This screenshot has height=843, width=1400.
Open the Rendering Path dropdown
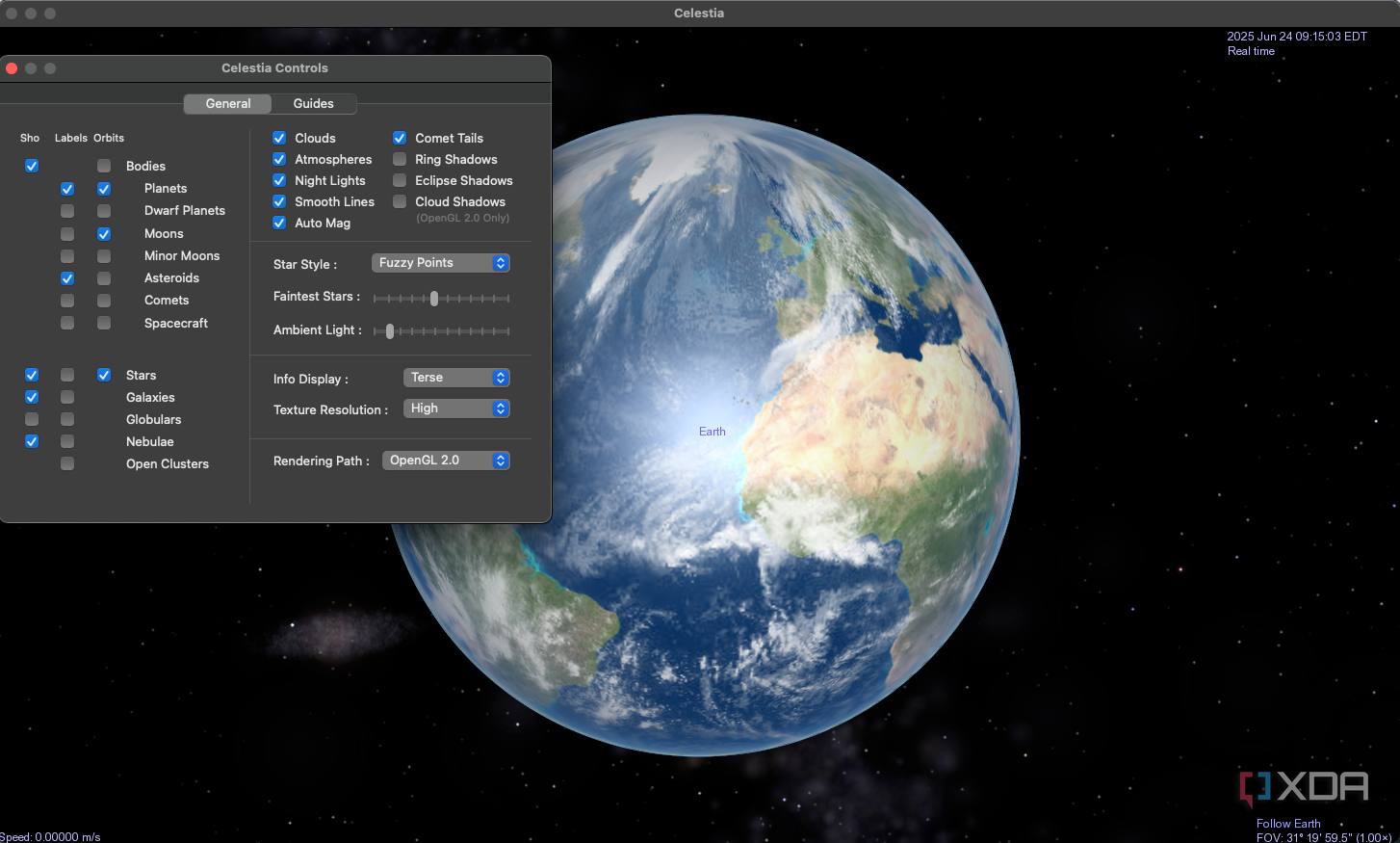click(446, 461)
